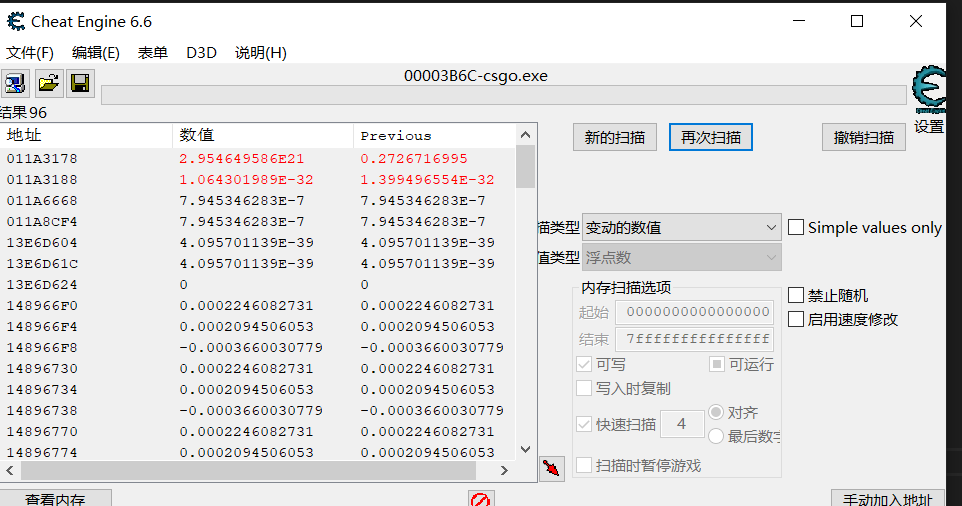
Task: Enable Simple values only checkbox
Action: pos(796,228)
